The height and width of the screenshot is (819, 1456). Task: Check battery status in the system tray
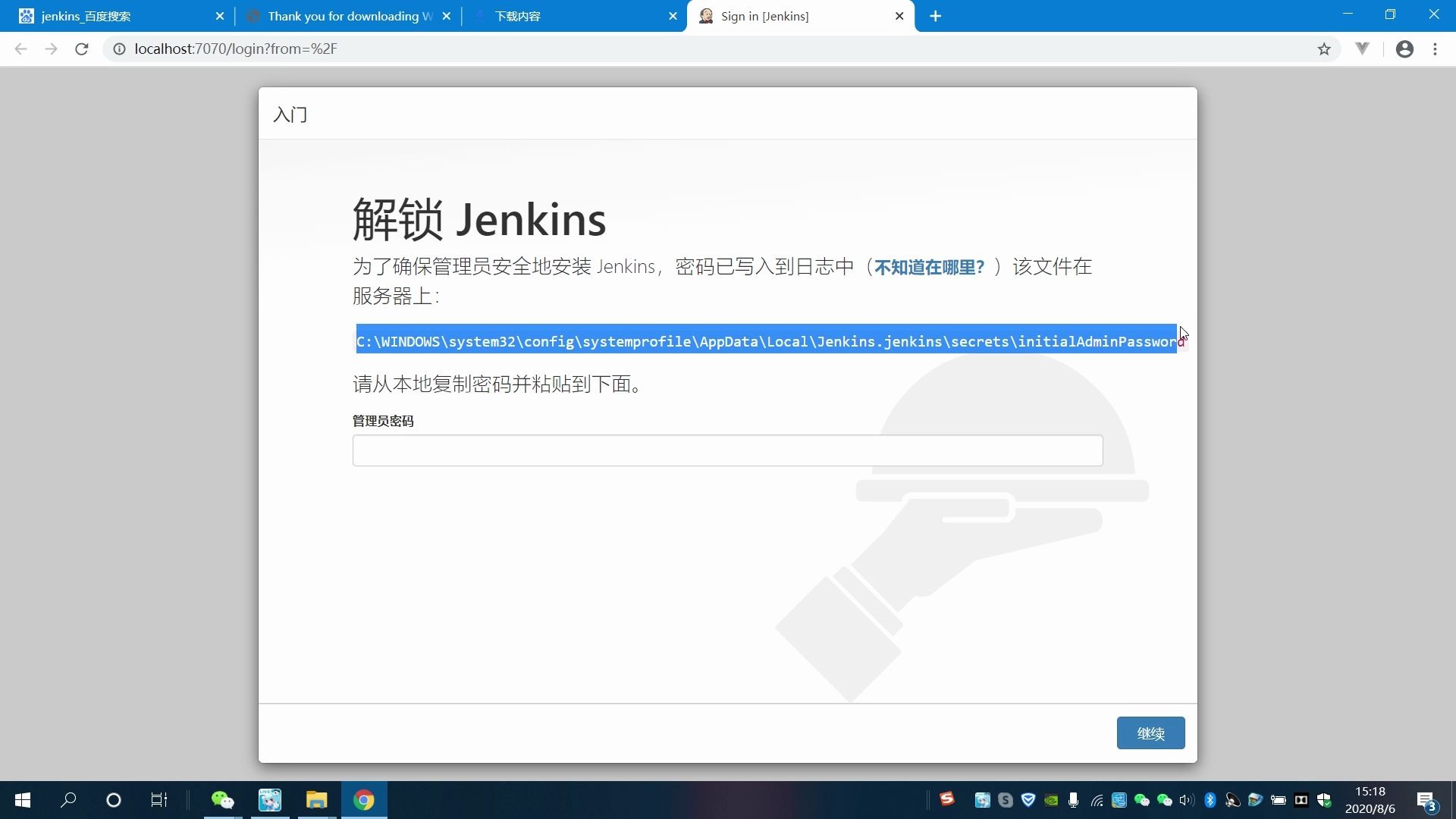click(1278, 800)
